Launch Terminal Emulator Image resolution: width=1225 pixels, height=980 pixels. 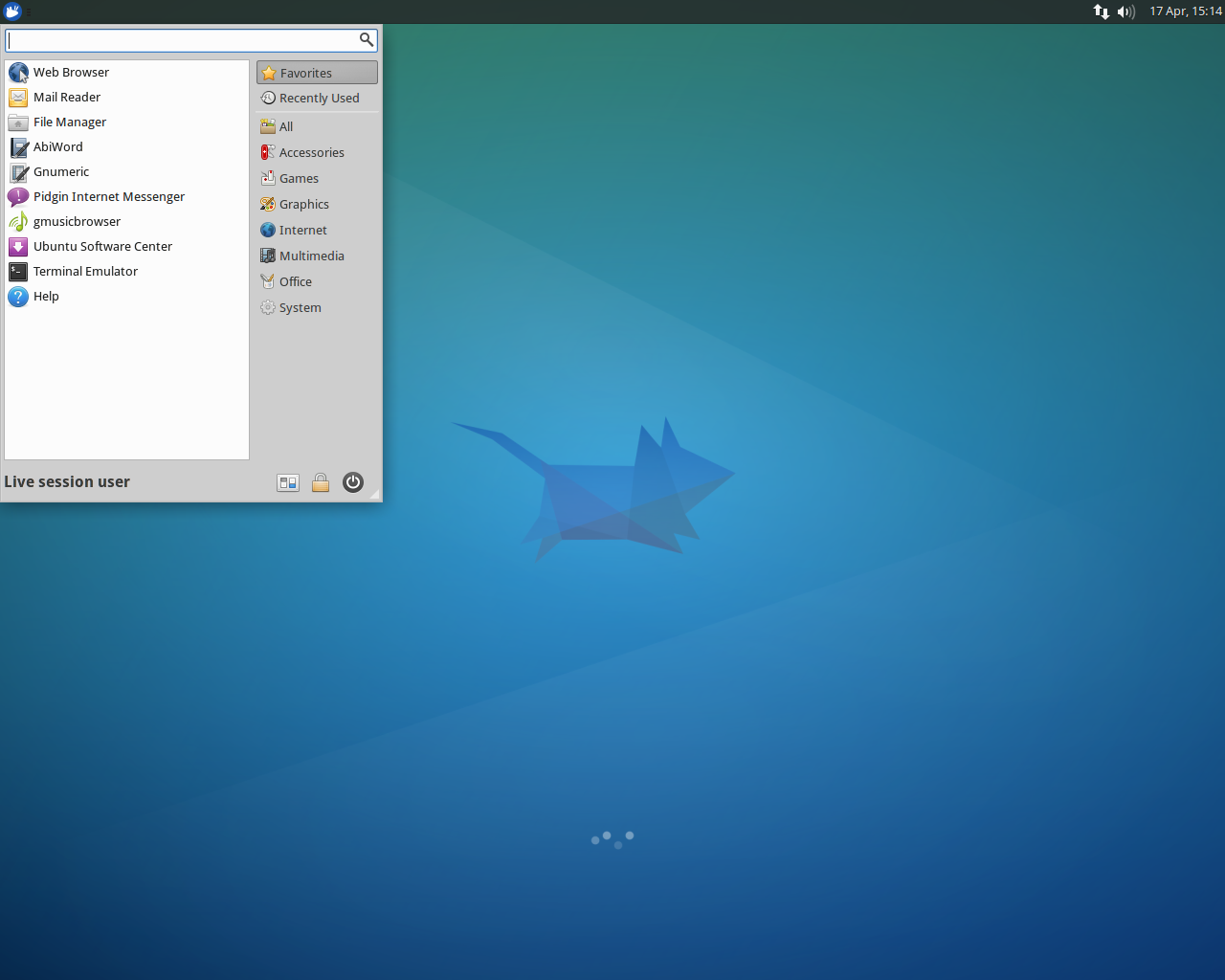coord(126,272)
